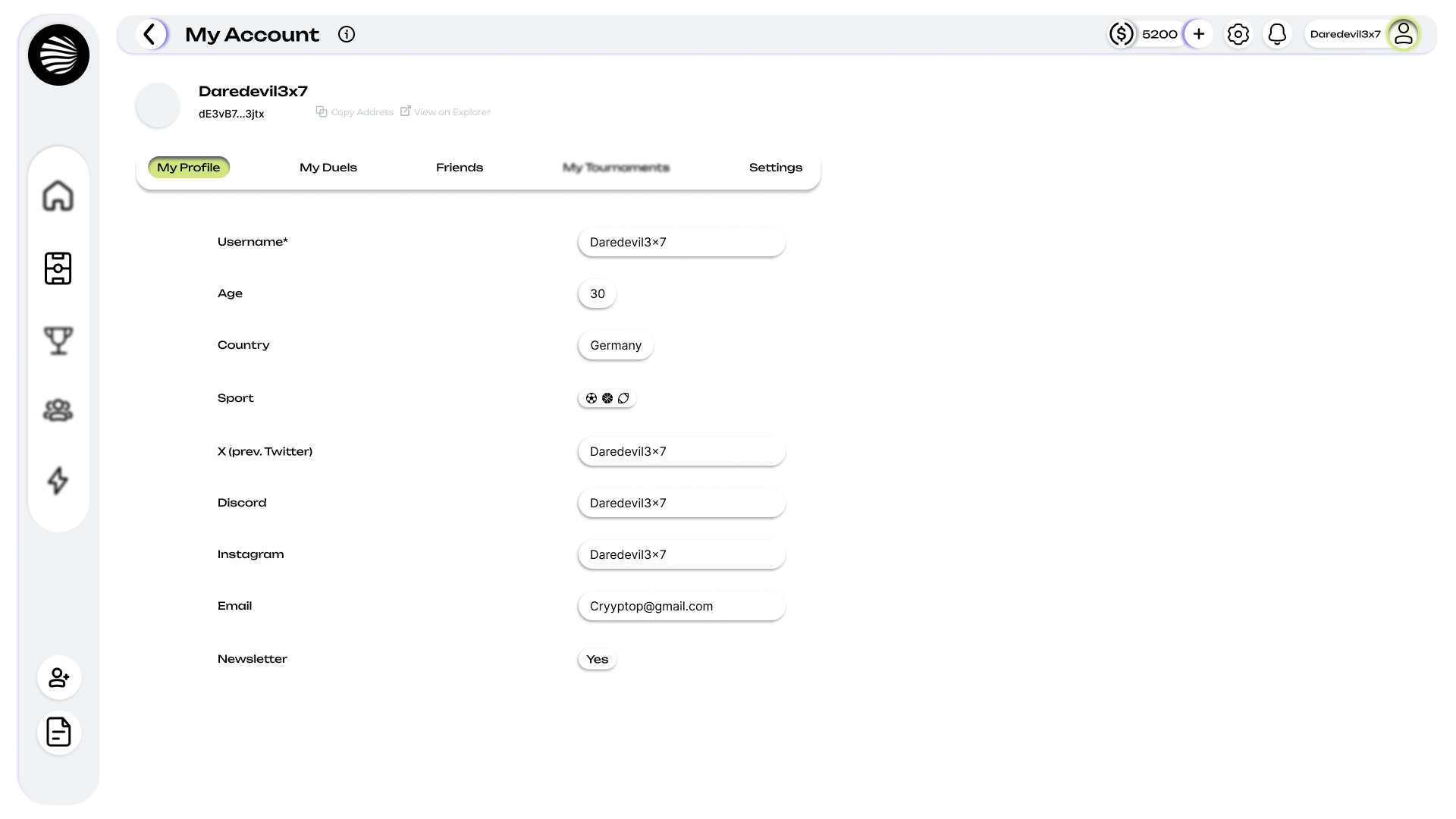Open the soccer field icon in the sidebar

point(58,268)
